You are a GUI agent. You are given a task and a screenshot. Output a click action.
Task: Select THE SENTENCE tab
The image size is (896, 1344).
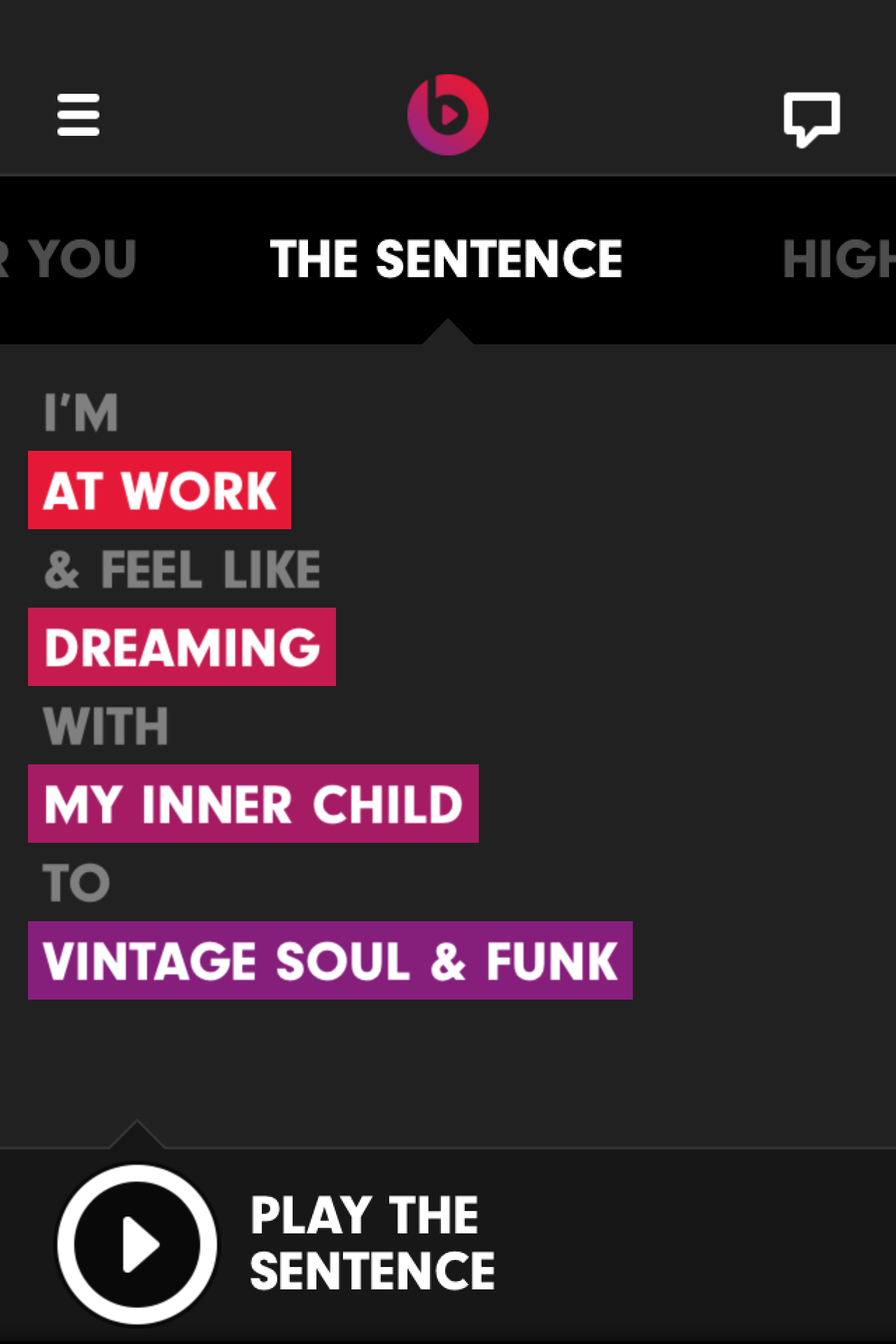[447, 259]
